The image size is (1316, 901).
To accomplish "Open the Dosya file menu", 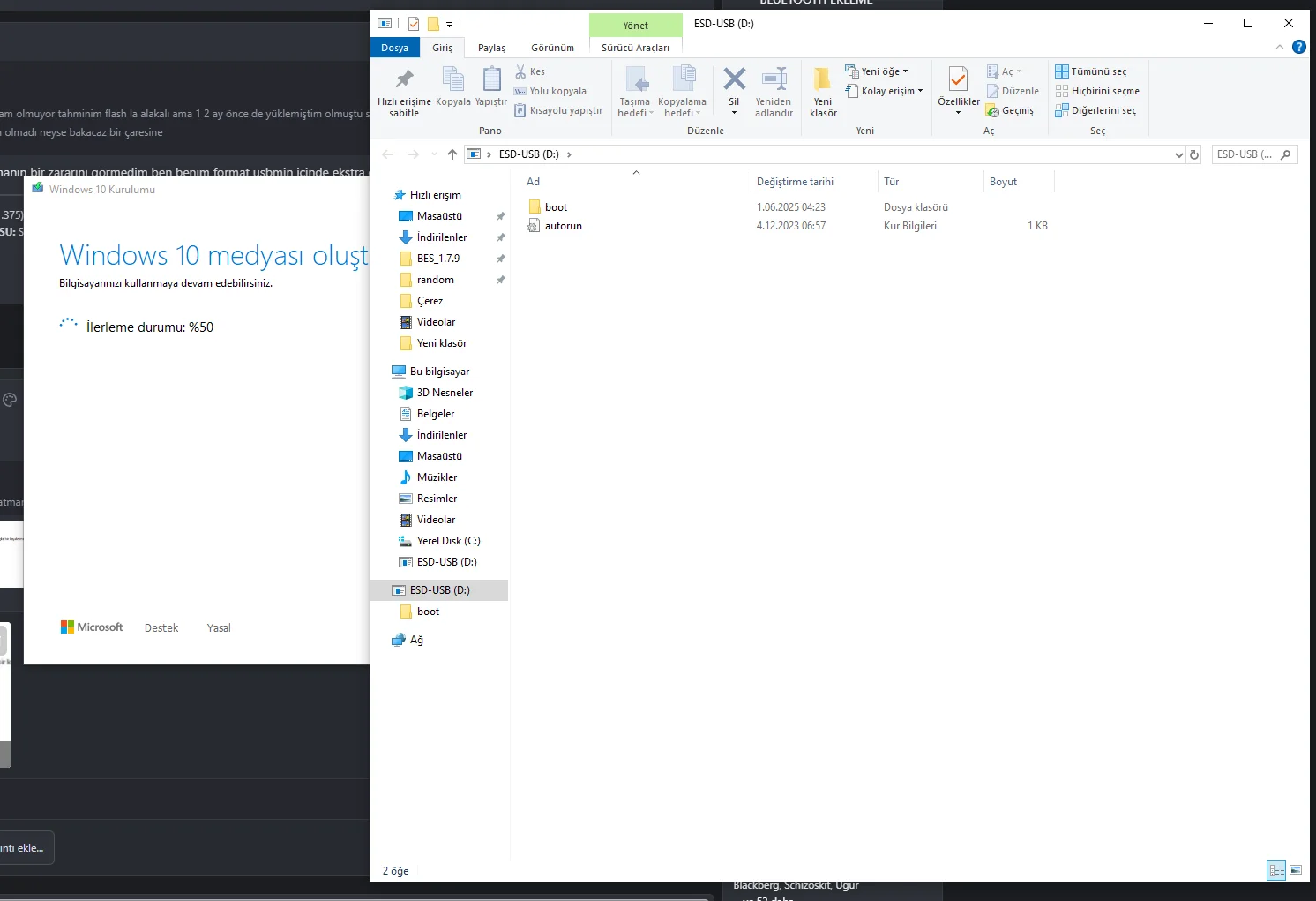I will tap(395, 48).
